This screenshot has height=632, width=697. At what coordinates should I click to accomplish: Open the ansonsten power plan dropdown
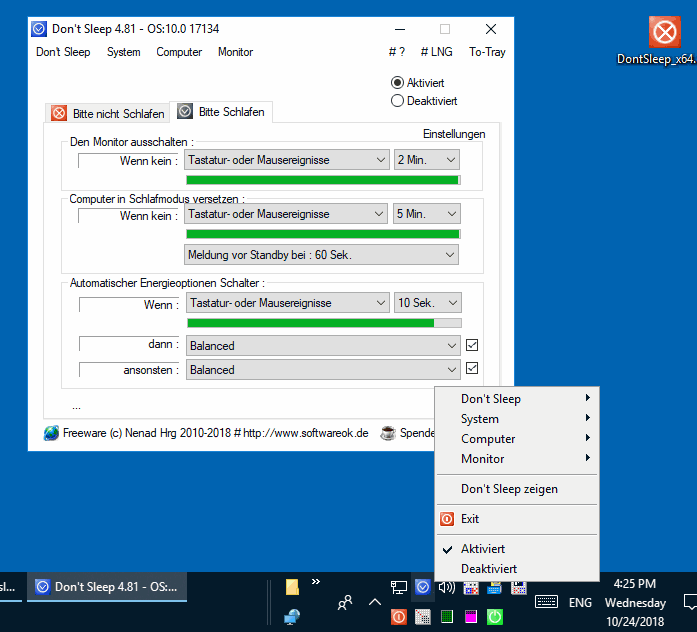click(323, 369)
